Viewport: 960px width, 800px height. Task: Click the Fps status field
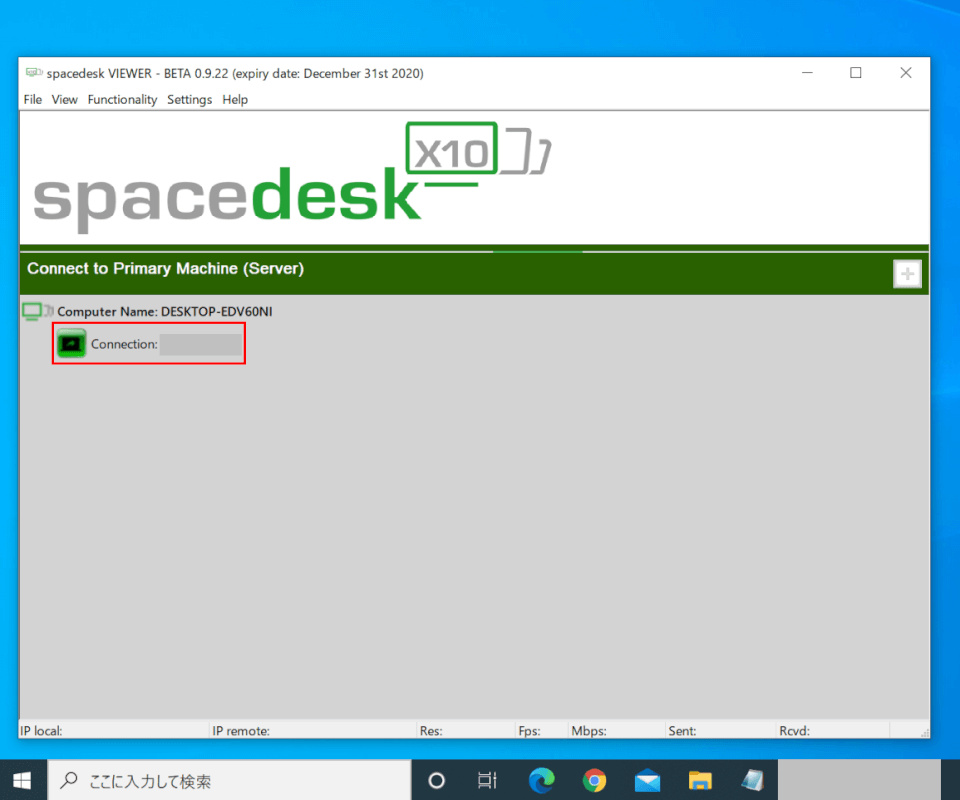pos(542,730)
